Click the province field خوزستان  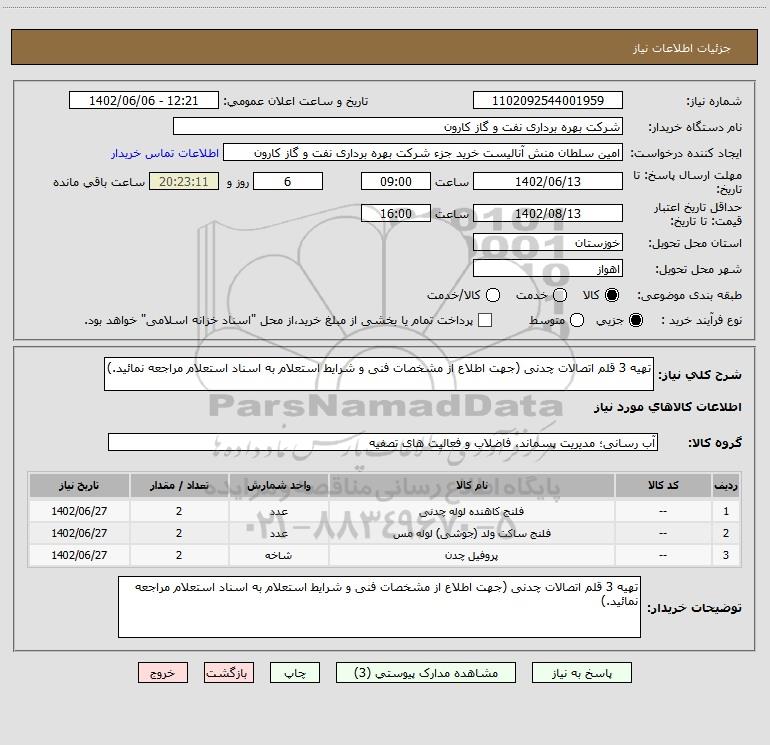coord(548,243)
